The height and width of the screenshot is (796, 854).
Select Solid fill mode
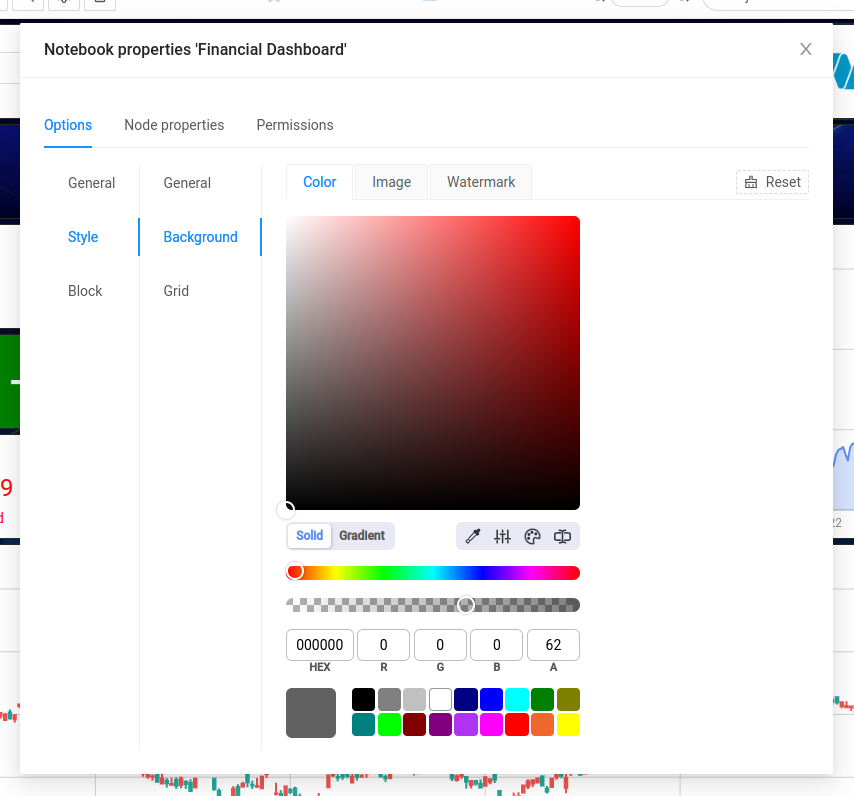309,536
